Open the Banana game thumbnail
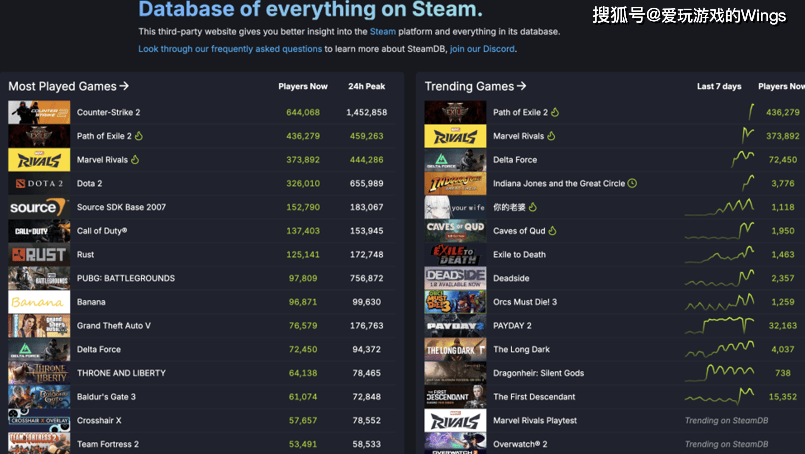The height and width of the screenshot is (454, 805). tap(39, 302)
